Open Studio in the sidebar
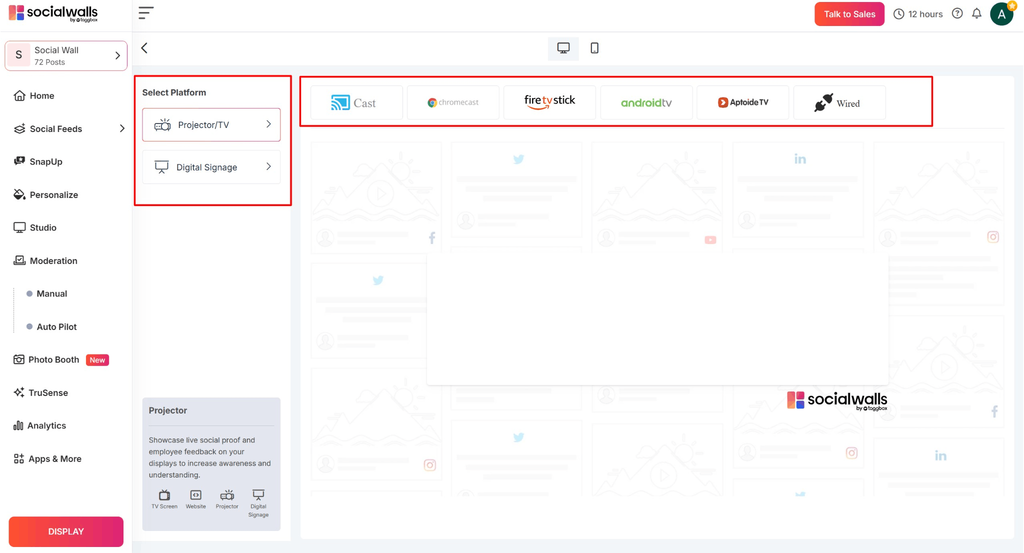Screen dimensions: 1024x553 coord(43,227)
